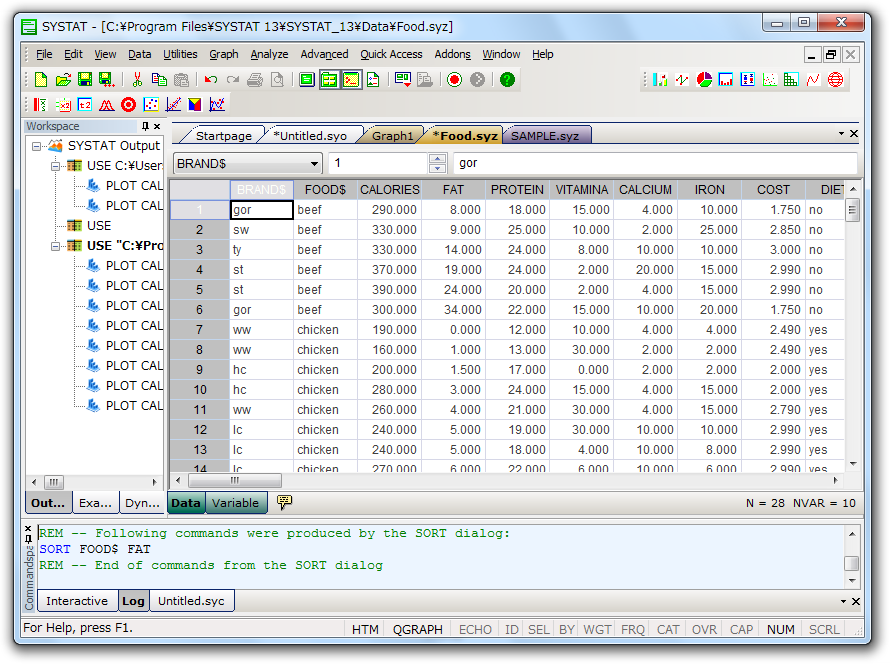Click the Cut scissors icon
Image resolution: width=890 pixels, height=664 pixels.
coord(137,79)
